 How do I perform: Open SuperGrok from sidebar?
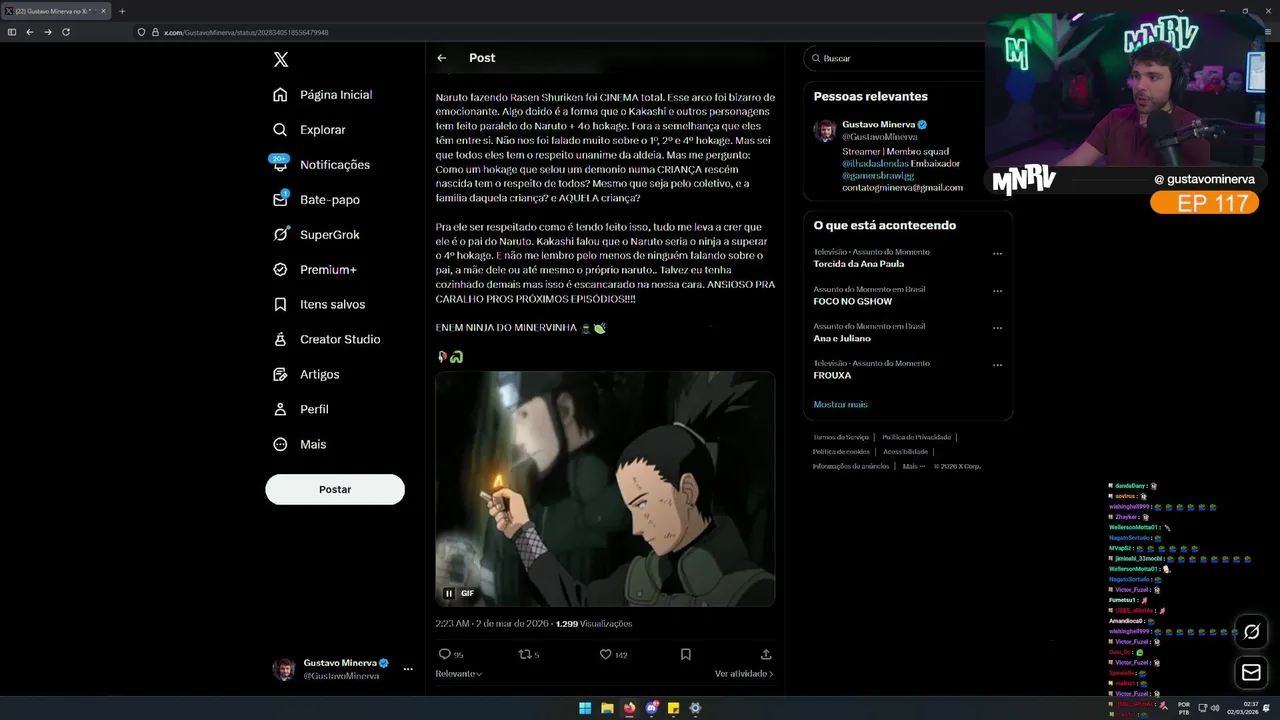click(x=316, y=235)
